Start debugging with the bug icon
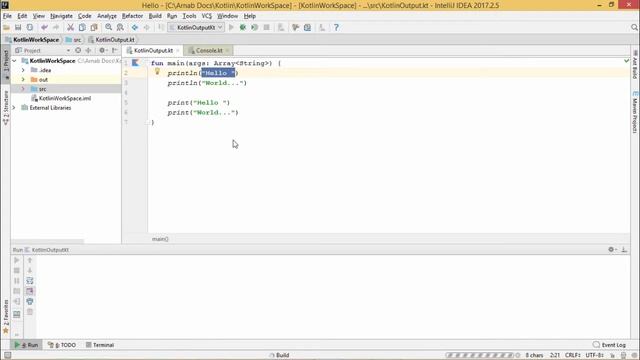The image size is (640, 360). [243, 27]
